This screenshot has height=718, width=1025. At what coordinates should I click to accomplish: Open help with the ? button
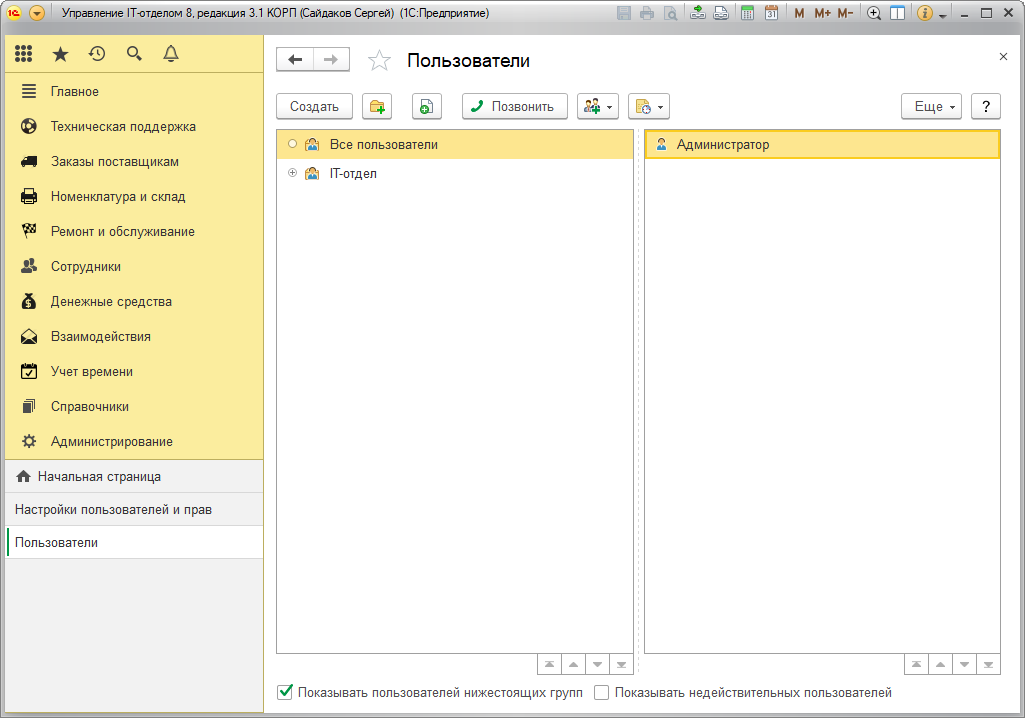click(x=986, y=107)
